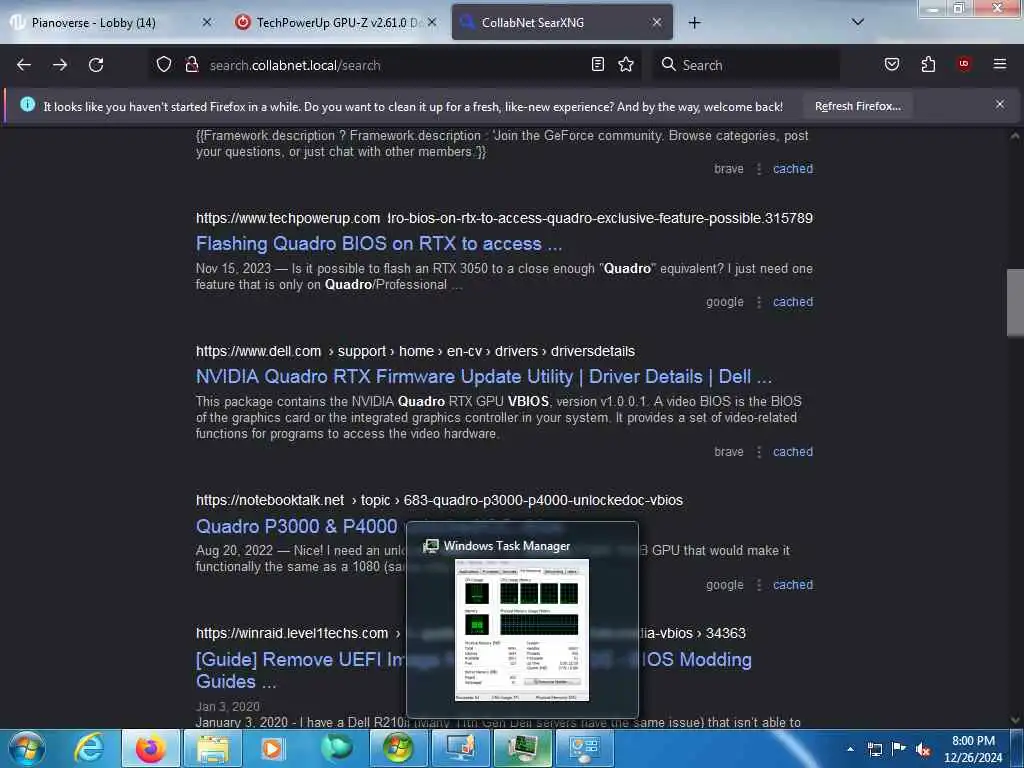Open cached copy of notebooktalk result
The height and width of the screenshot is (768, 1024).
[x=793, y=584]
